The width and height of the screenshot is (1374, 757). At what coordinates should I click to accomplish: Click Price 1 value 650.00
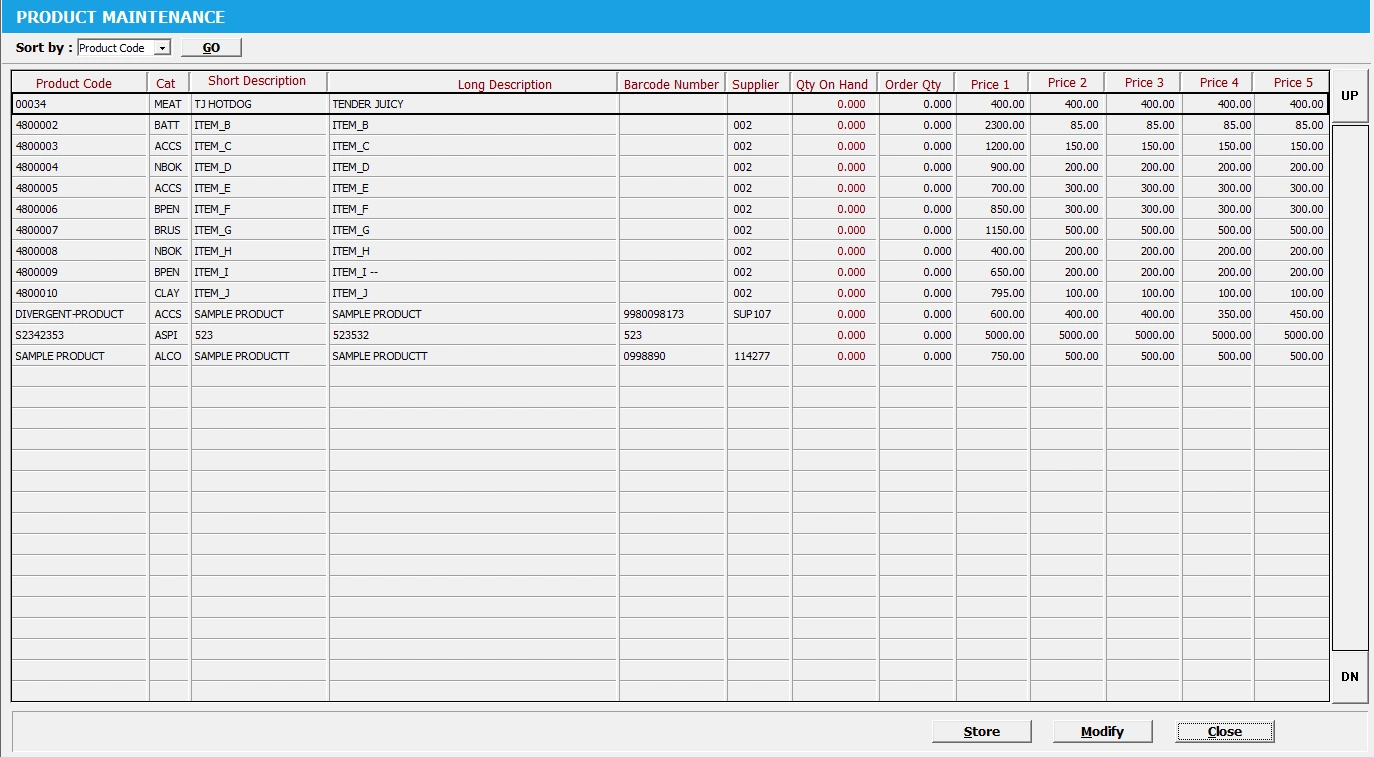(992, 272)
